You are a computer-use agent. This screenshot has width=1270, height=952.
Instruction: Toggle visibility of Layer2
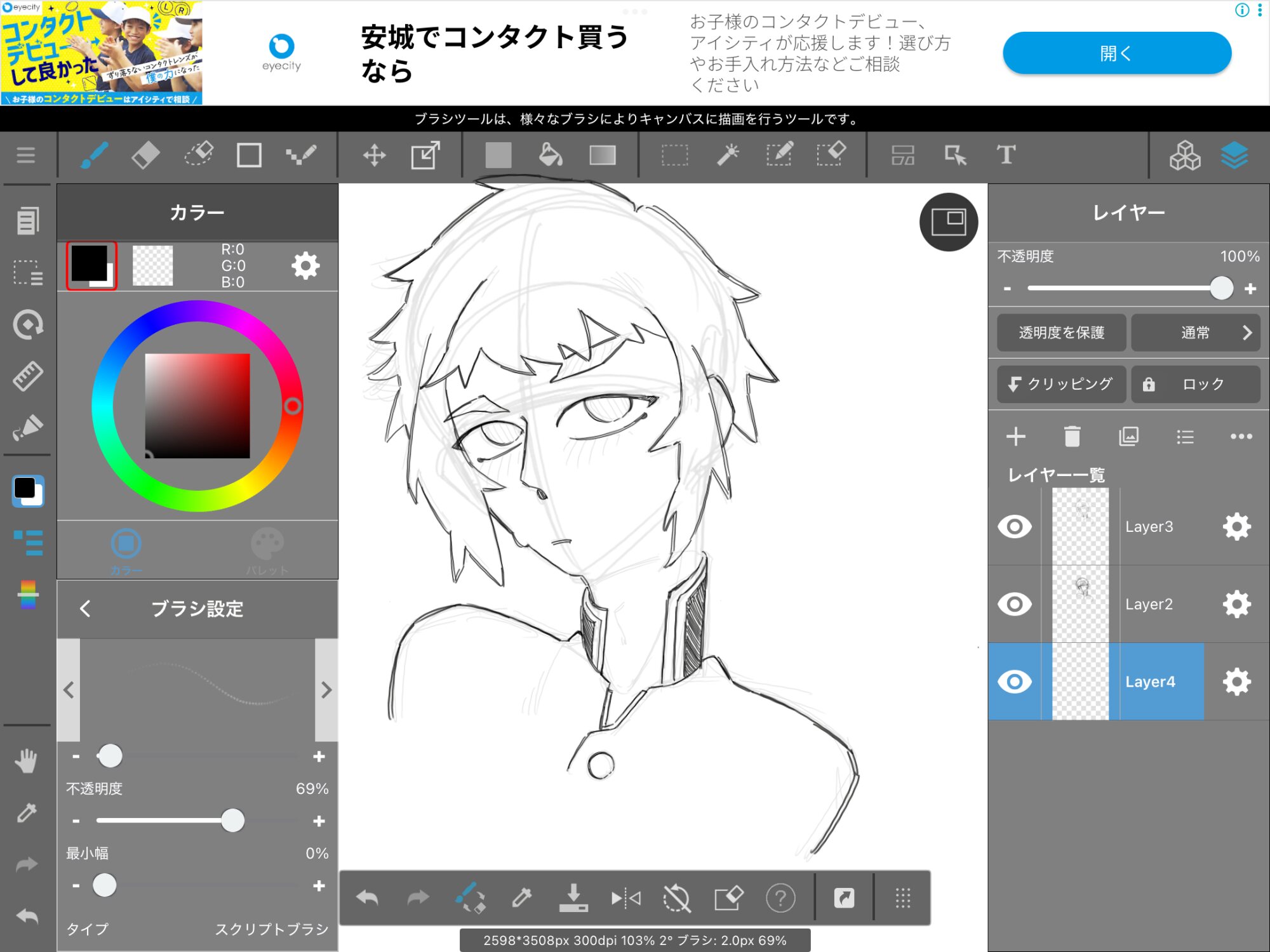[x=1014, y=604]
